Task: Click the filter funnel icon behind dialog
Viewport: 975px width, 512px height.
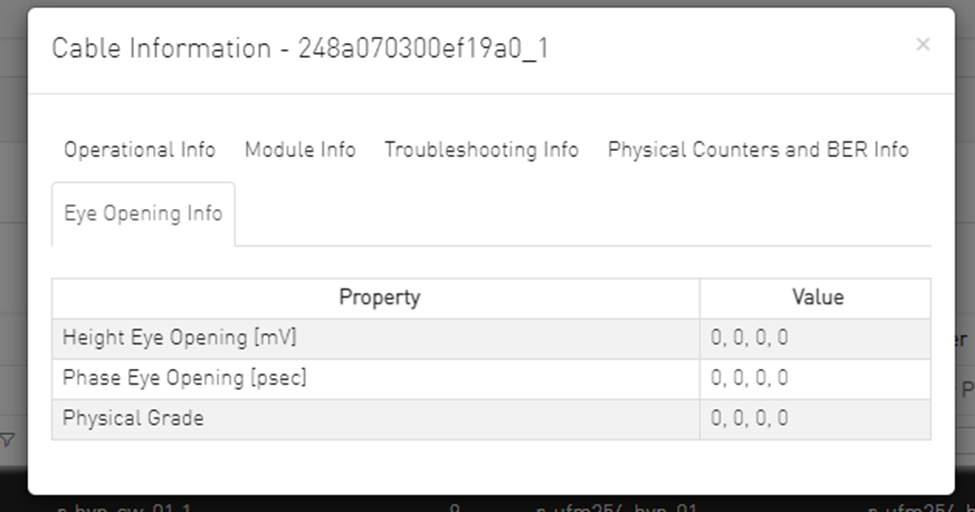Action: click(x=8, y=439)
